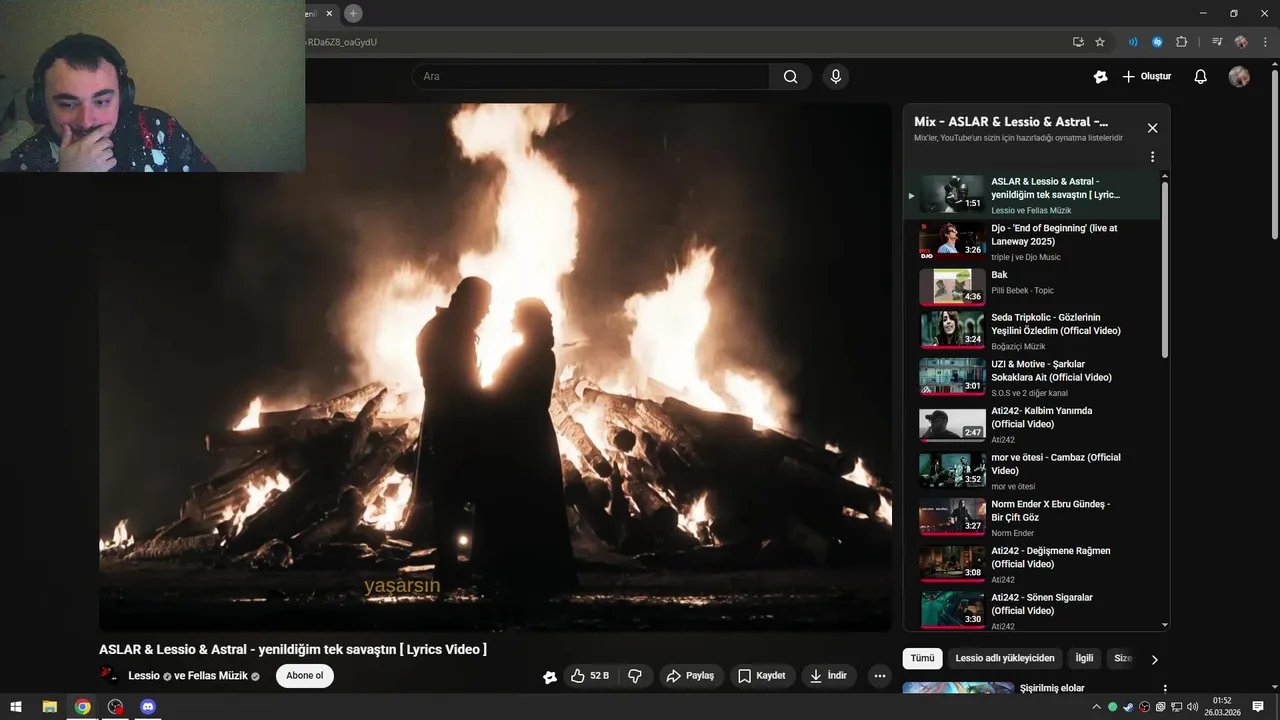This screenshot has height=720, width=1280.
Task: Activate voice search microphone icon
Action: [836, 77]
